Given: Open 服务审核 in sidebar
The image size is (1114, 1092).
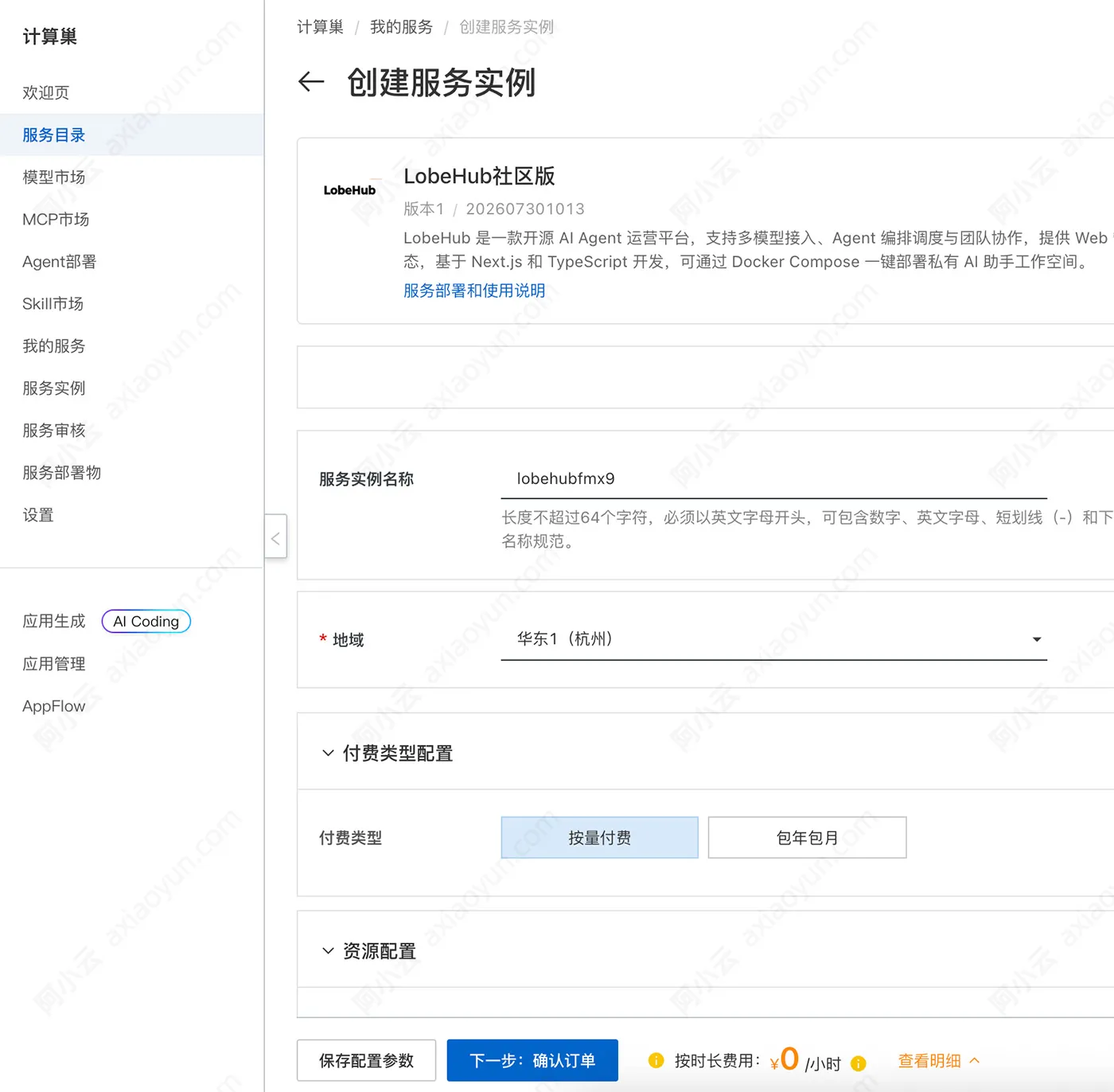Looking at the screenshot, I should [131, 430].
